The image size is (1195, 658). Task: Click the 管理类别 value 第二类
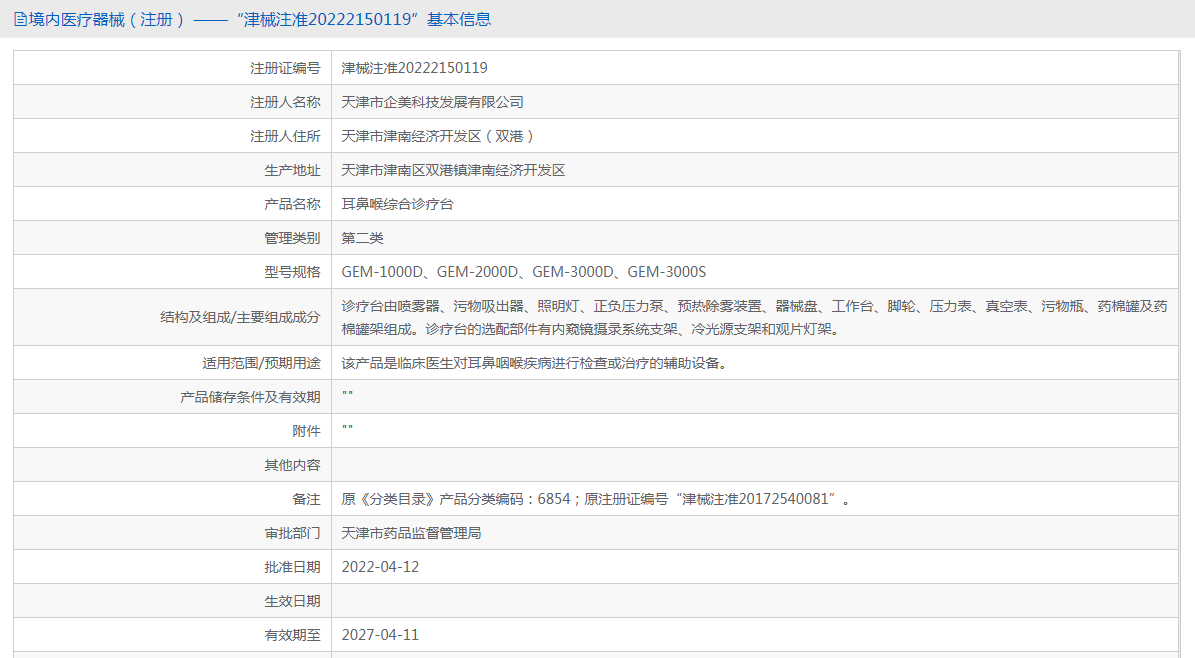coord(363,238)
